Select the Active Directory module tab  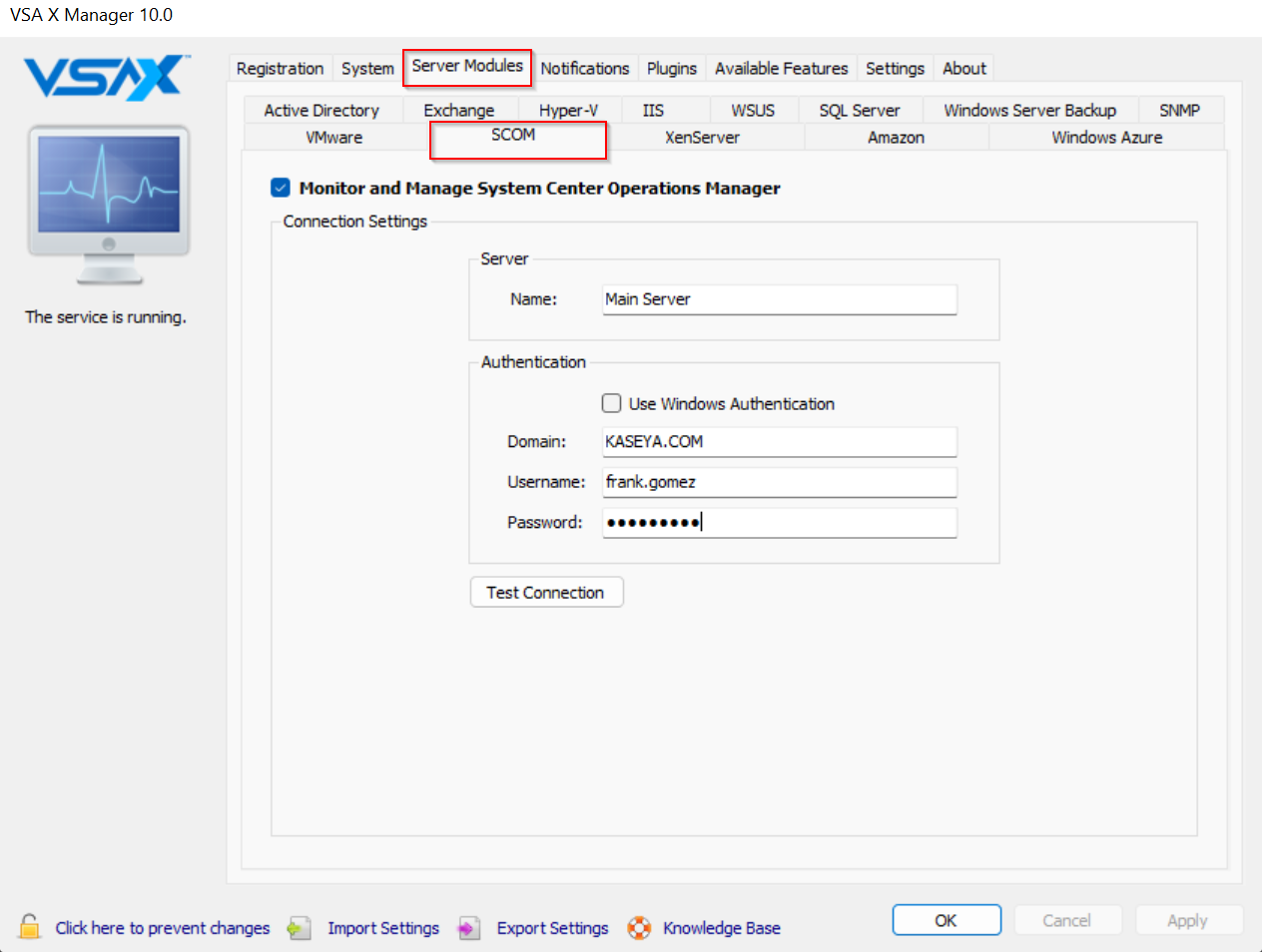(x=321, y=110)
